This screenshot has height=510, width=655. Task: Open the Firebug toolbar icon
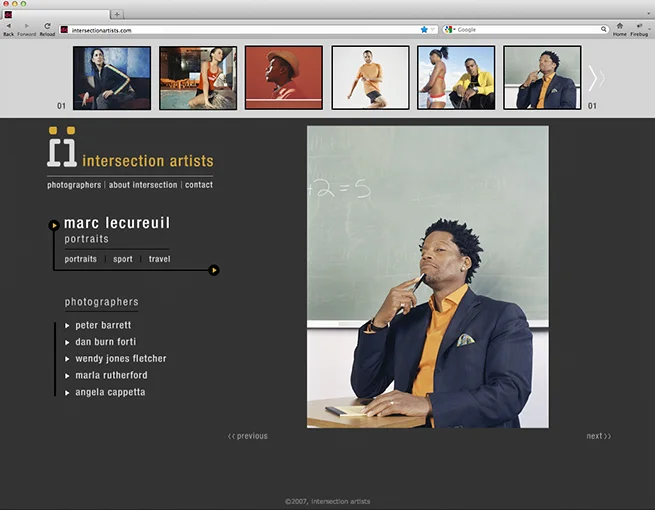[639, 29]
